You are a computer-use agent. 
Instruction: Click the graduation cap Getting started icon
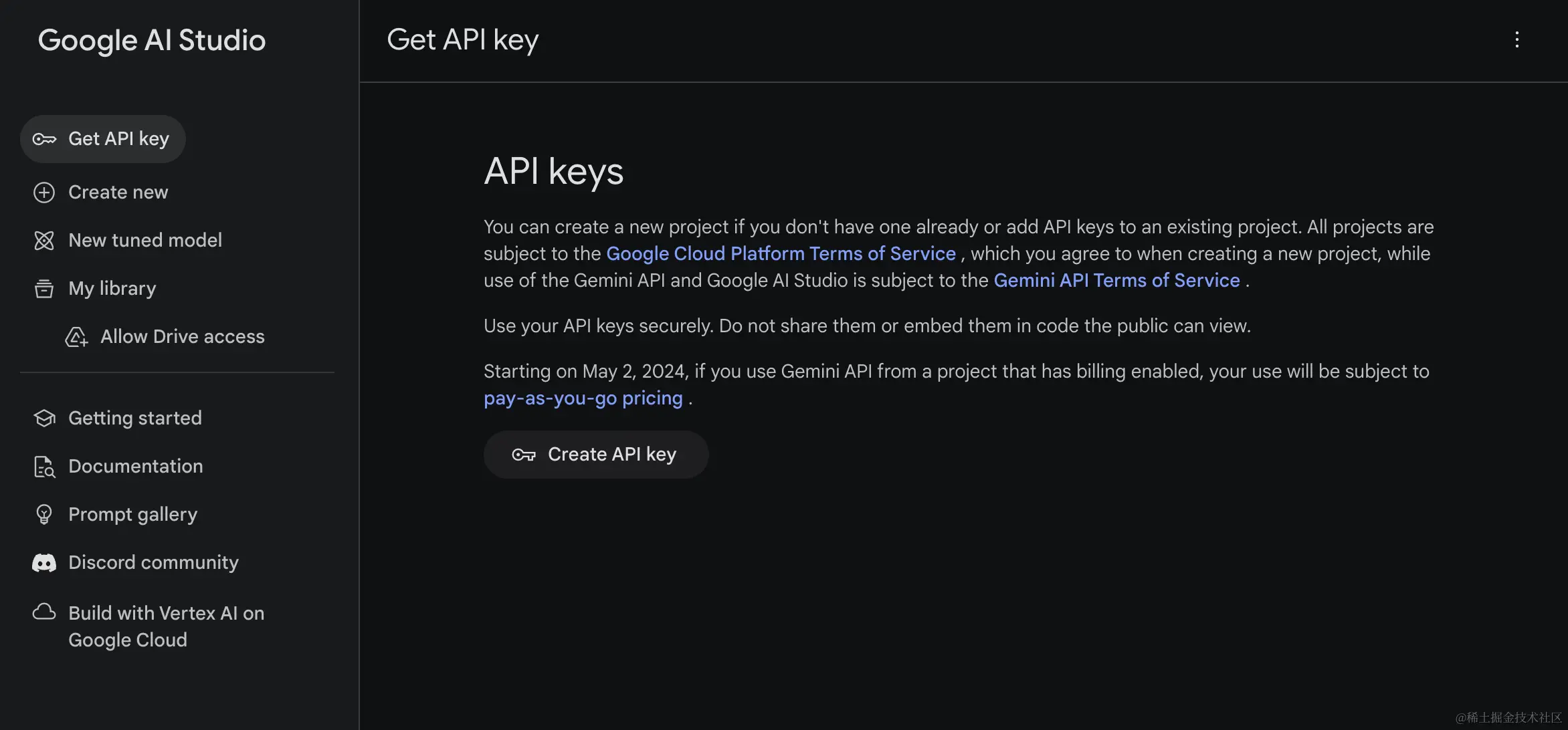[44, 418]
